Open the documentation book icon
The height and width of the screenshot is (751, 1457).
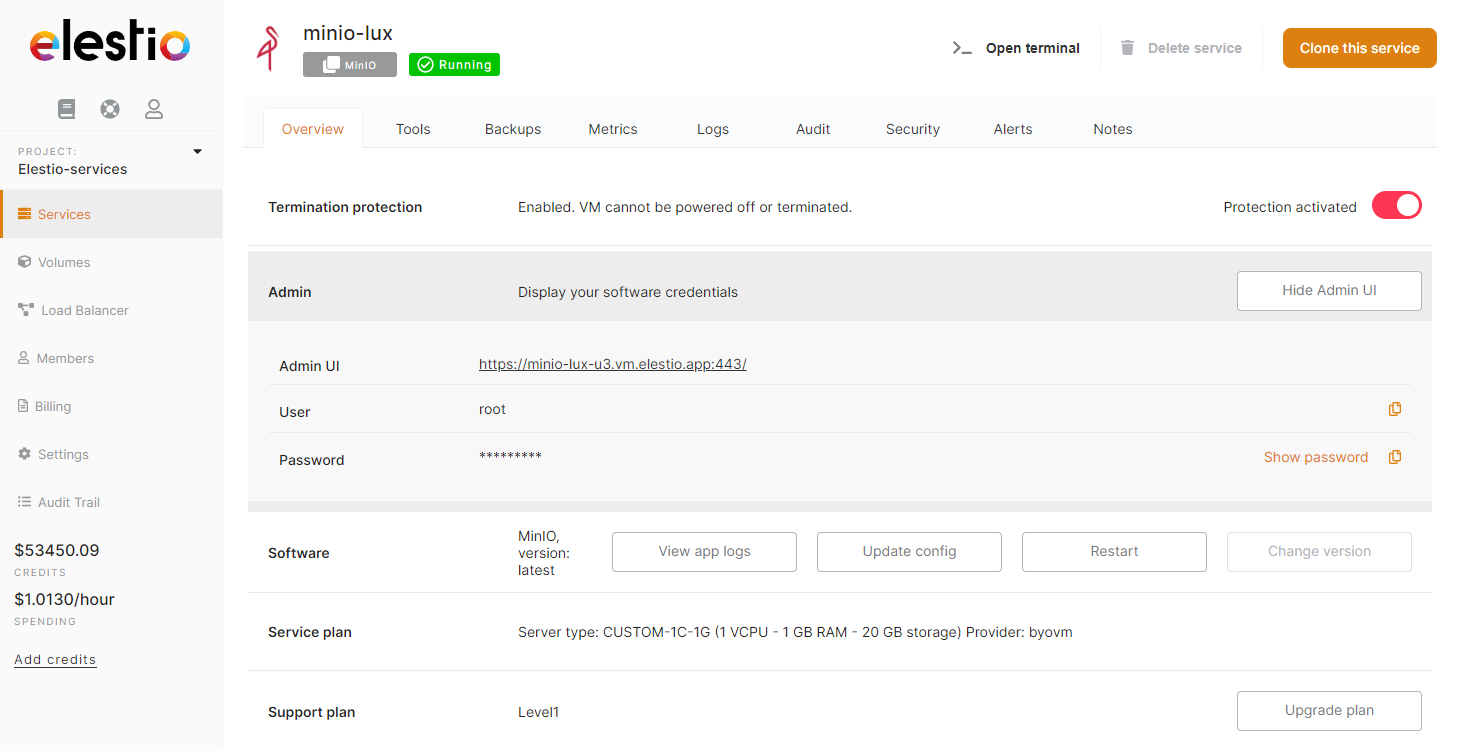pyautogui.click(x=67, y=109)
